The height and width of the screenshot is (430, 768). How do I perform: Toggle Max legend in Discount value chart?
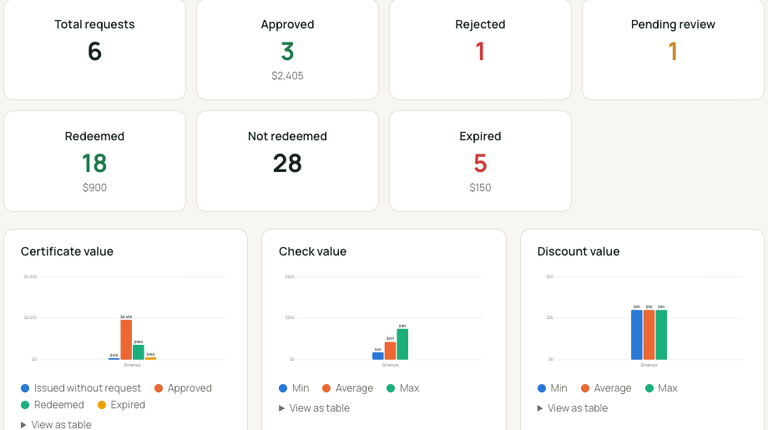661,388
